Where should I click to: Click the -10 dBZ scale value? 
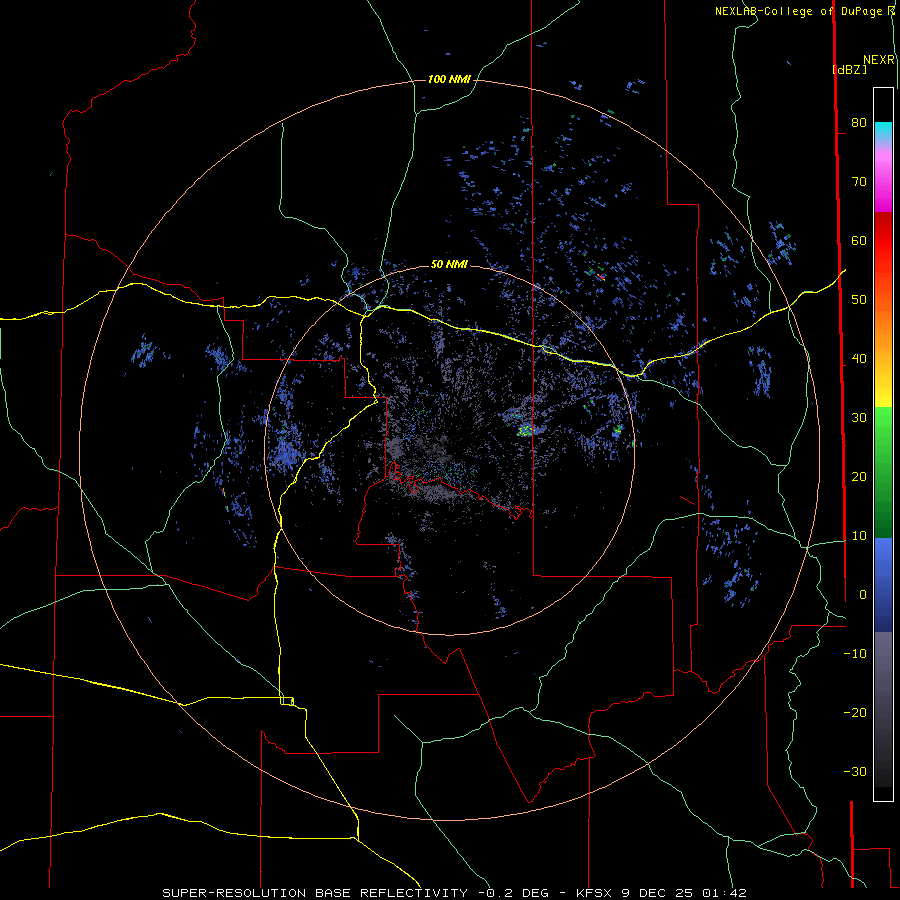855,654
